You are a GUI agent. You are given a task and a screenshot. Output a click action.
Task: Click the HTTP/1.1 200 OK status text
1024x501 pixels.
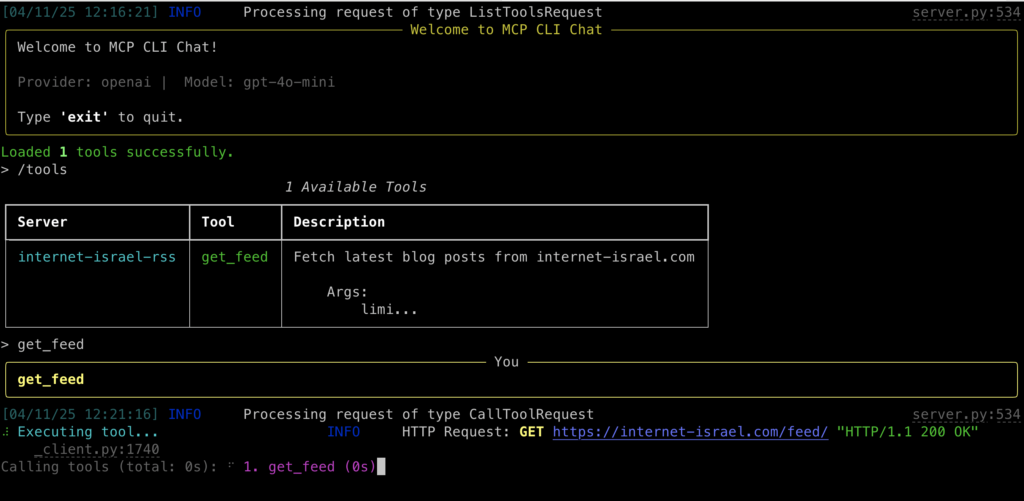click(x=907, y=432)
